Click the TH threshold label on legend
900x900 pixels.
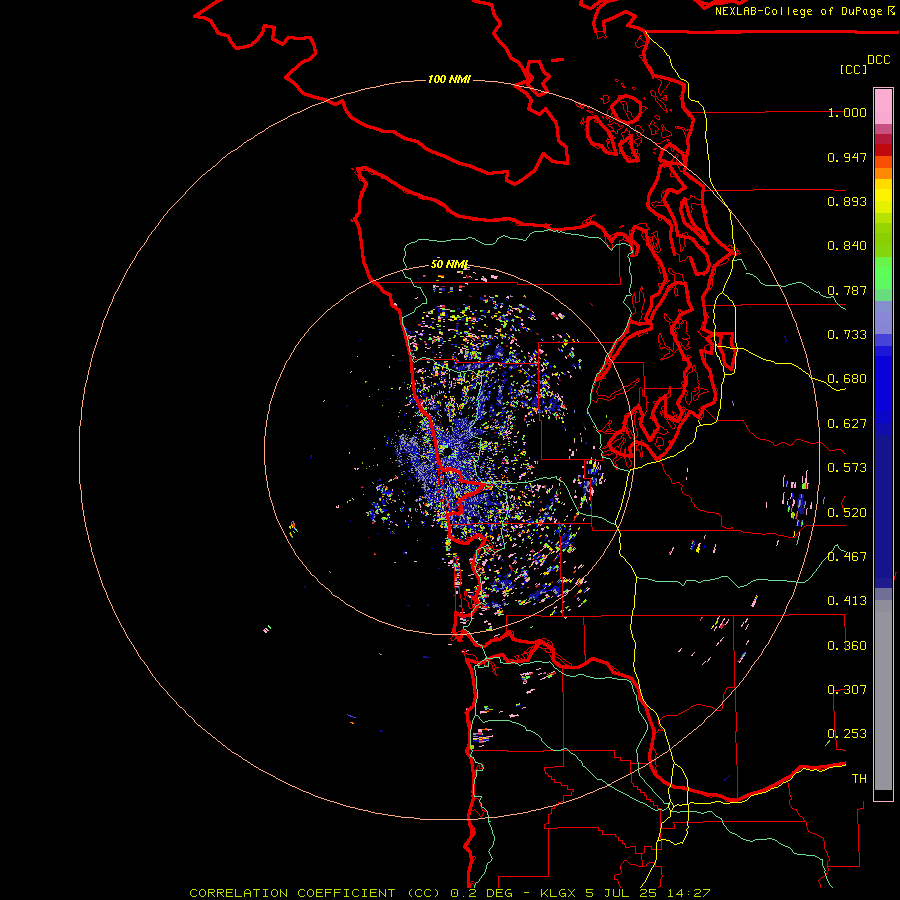coord(859,779)
